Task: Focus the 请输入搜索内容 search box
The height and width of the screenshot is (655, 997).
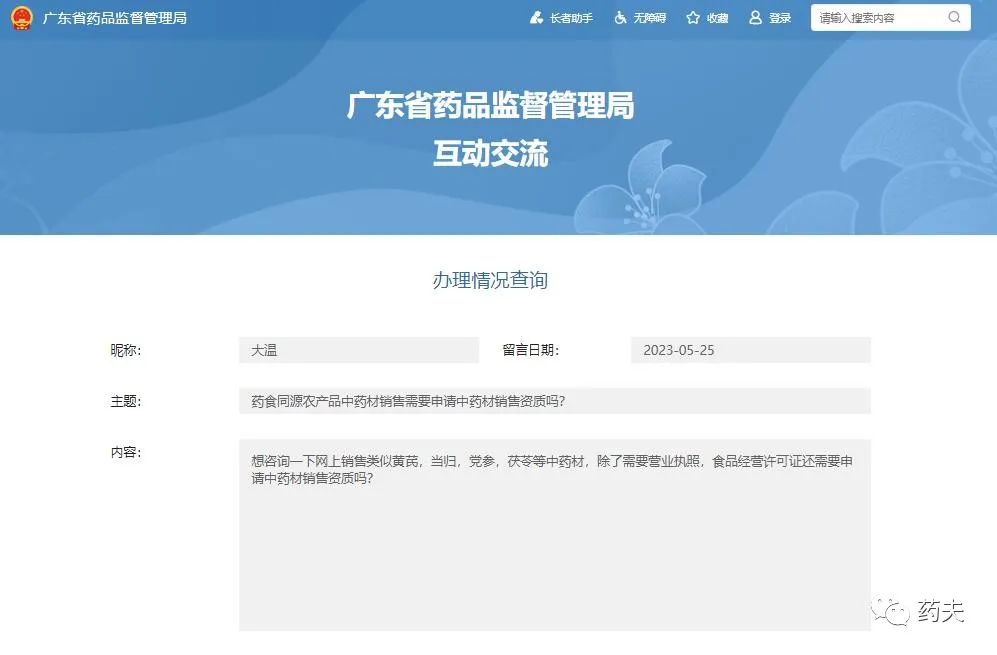Action: 890,18
